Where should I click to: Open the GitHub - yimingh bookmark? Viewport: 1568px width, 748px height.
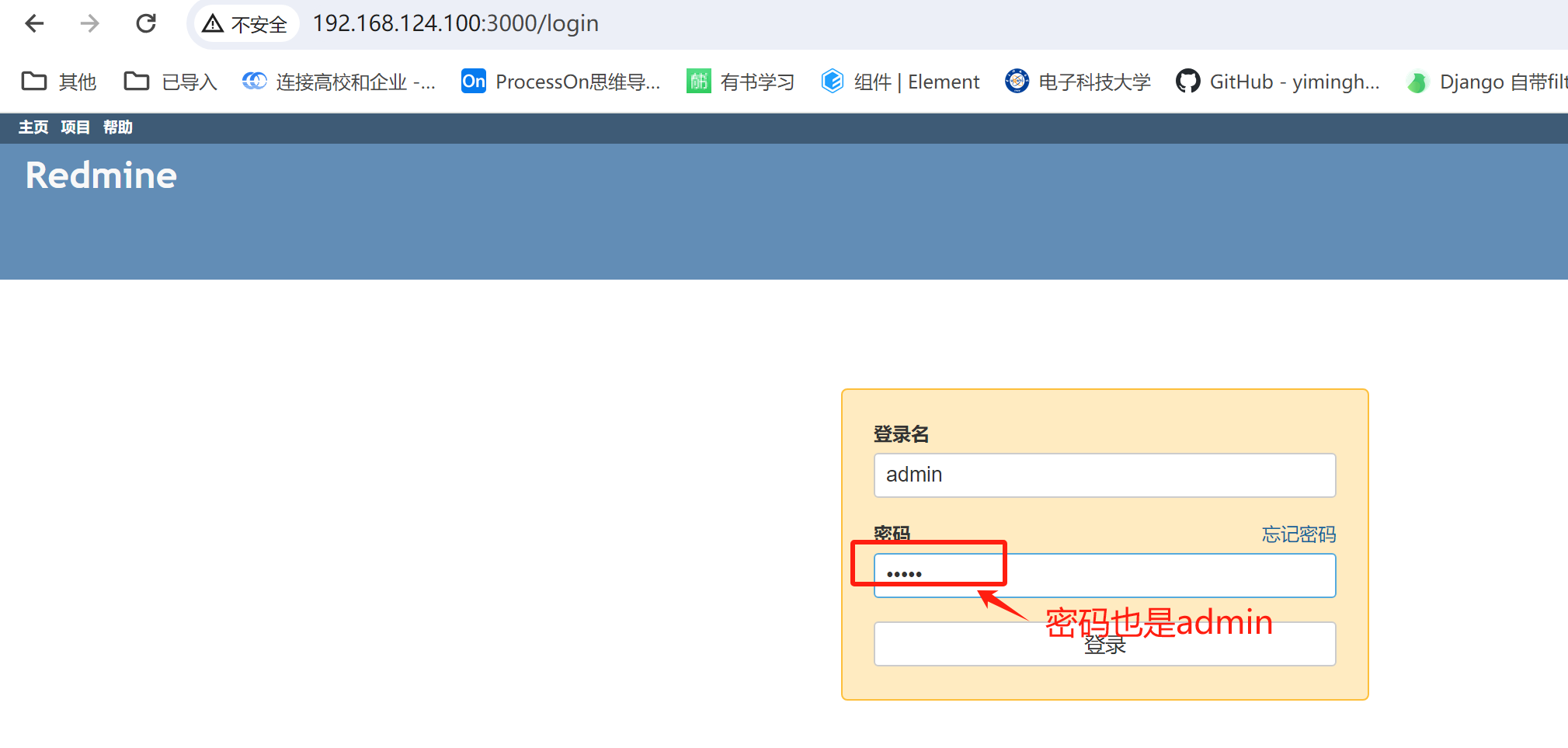pyautogui.click(x=1278, y=82)
